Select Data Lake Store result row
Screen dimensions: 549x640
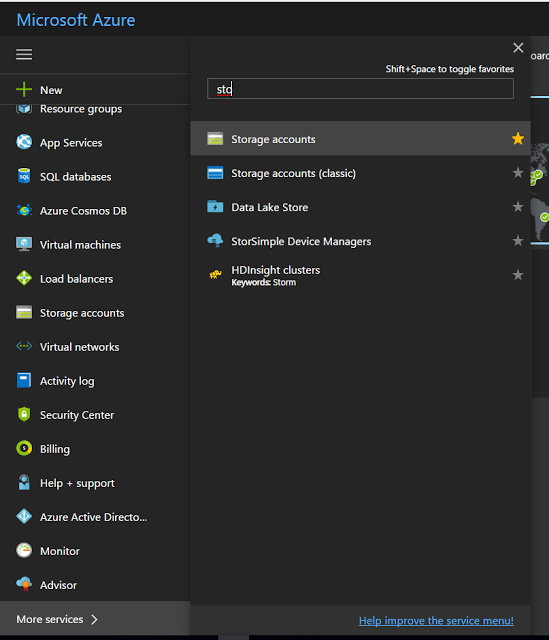(x=360, y=207)
